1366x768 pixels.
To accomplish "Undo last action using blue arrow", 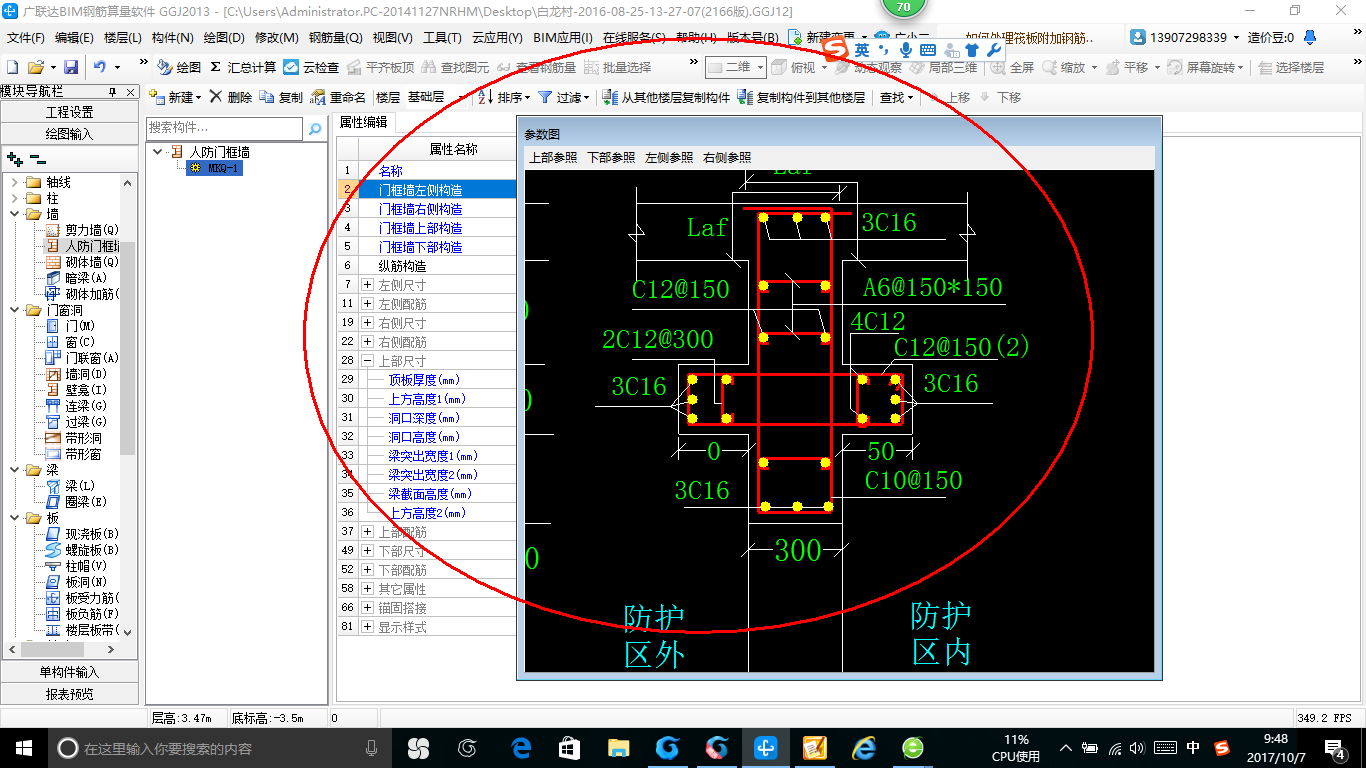I will coord(100,67).
